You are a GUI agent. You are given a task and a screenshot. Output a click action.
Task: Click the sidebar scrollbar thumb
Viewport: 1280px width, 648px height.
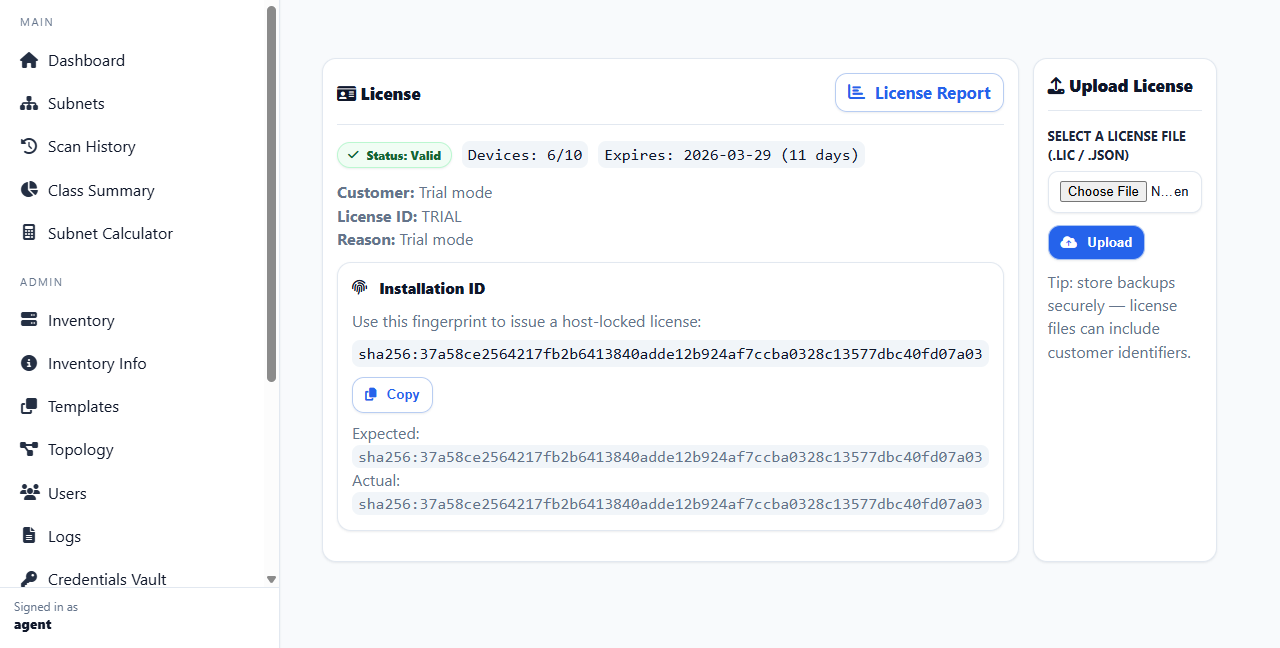pyautogui.click(x=271, y=193)
